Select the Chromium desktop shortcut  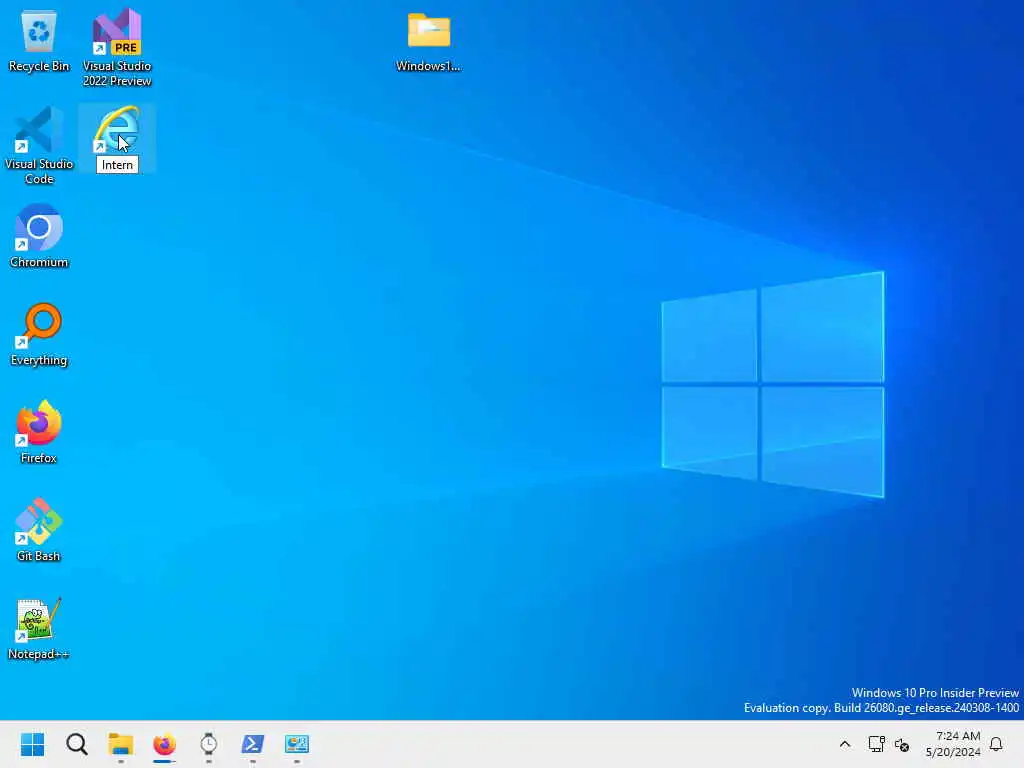click(39, 236)
